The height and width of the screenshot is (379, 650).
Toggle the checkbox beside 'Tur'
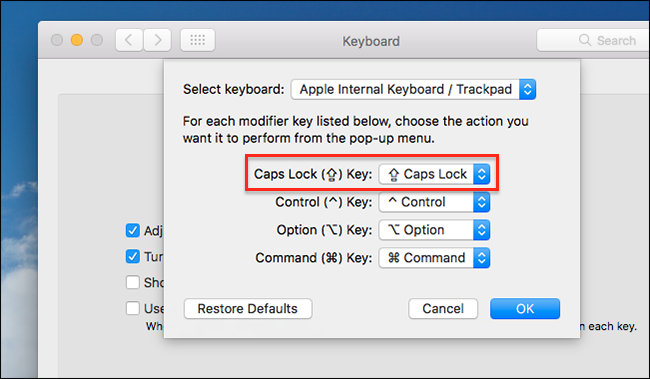[133, 257]
